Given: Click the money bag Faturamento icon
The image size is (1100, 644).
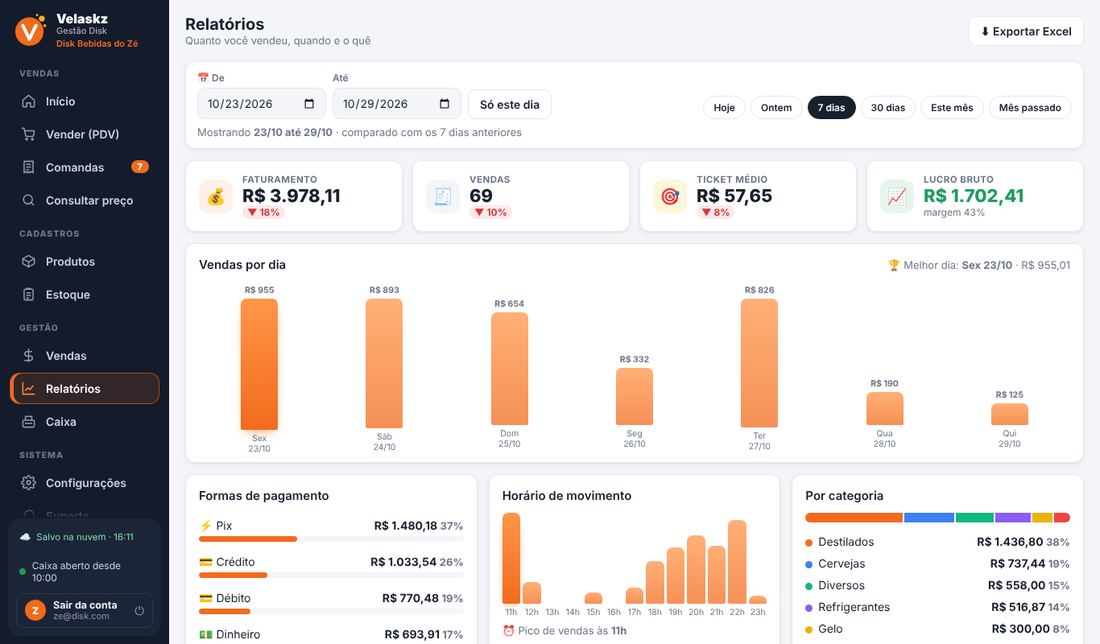Looking at the screenshot, I should [215, 196].
